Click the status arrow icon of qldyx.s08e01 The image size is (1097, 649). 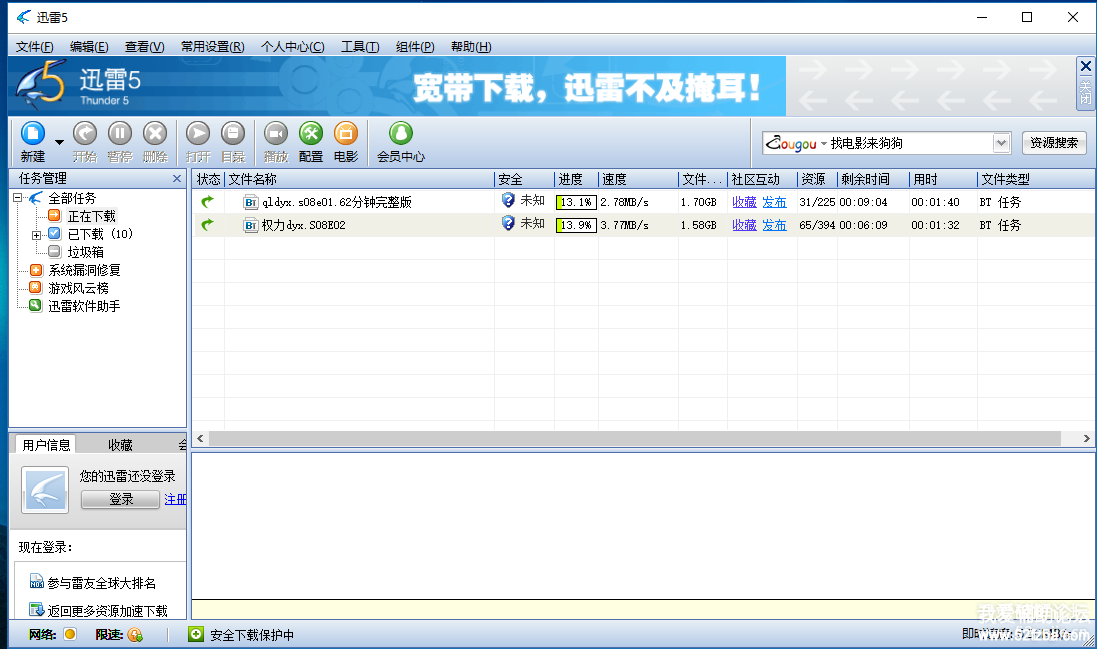pyautogui.click(x=207, y=202)
